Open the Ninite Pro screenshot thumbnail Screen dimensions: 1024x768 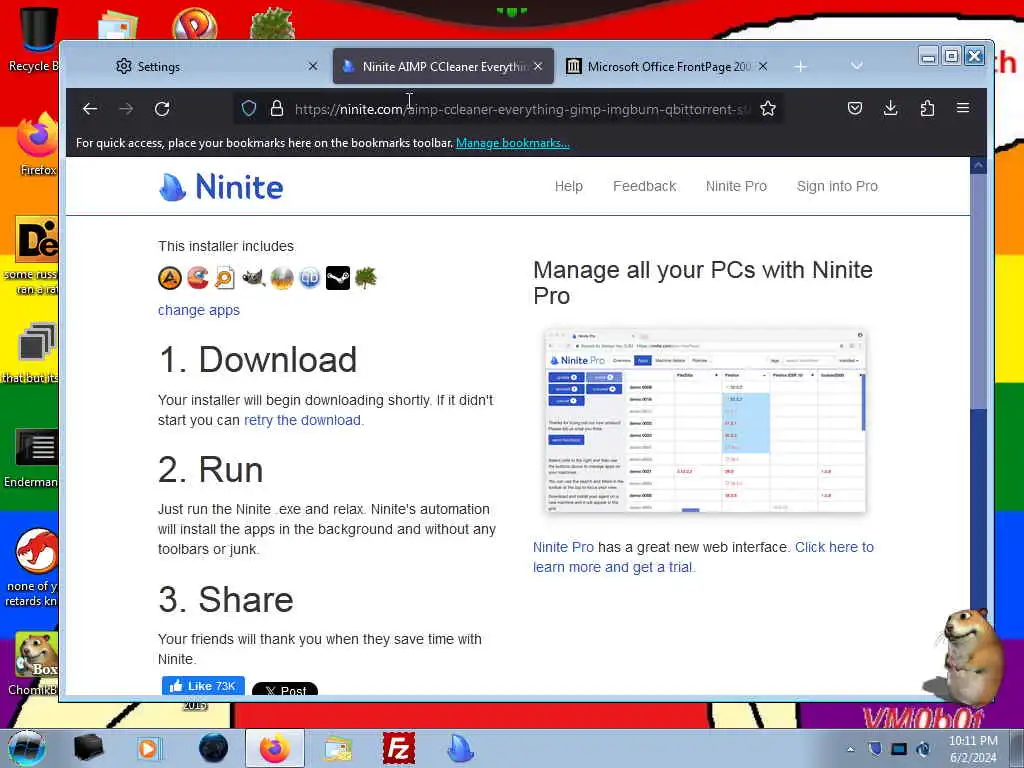(705, 421)
